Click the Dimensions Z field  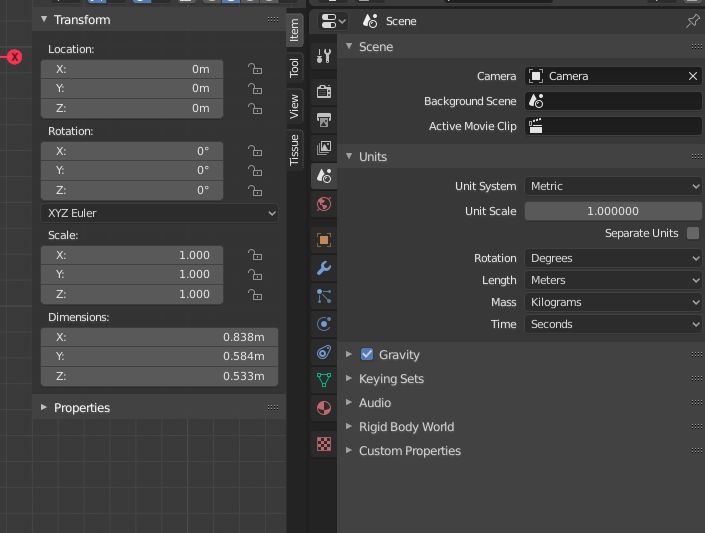(x=159, y=376)
